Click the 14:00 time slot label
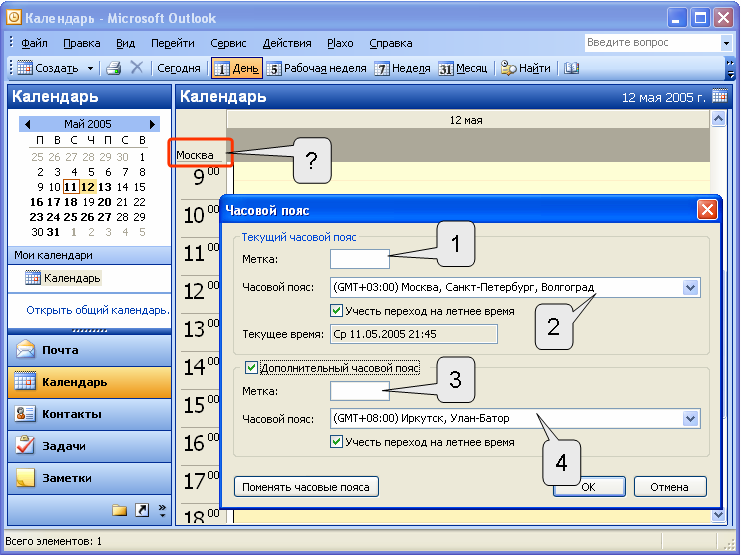Screen dimensions: 741x555 coord(201,367)
